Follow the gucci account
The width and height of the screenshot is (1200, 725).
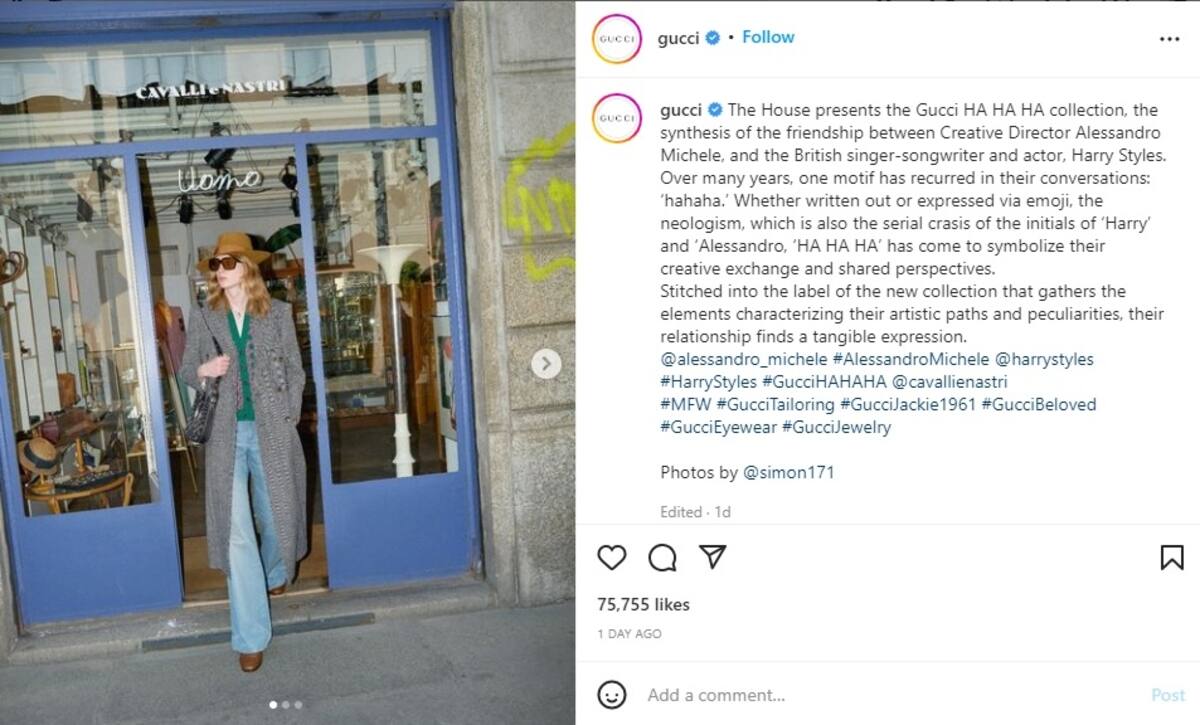[x=768, y=37]
